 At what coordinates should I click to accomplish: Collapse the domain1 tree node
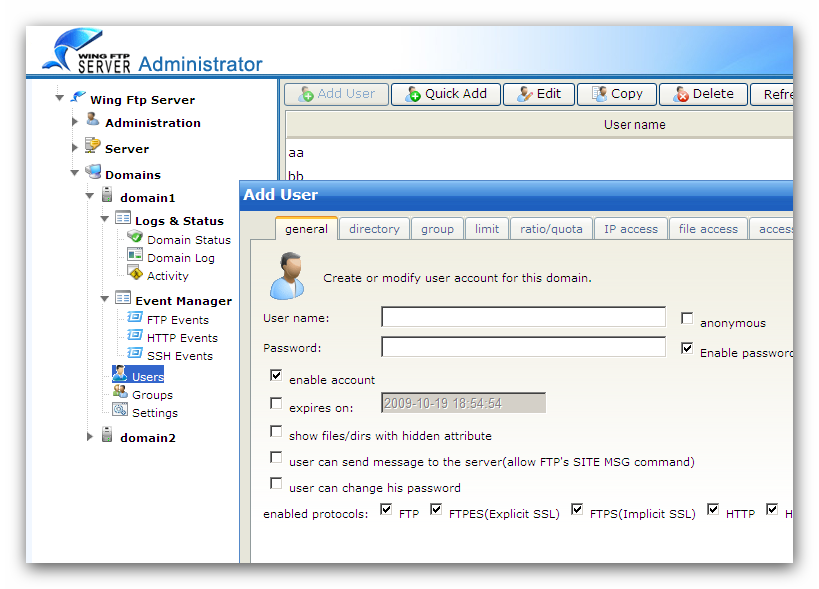pos(90,196)
